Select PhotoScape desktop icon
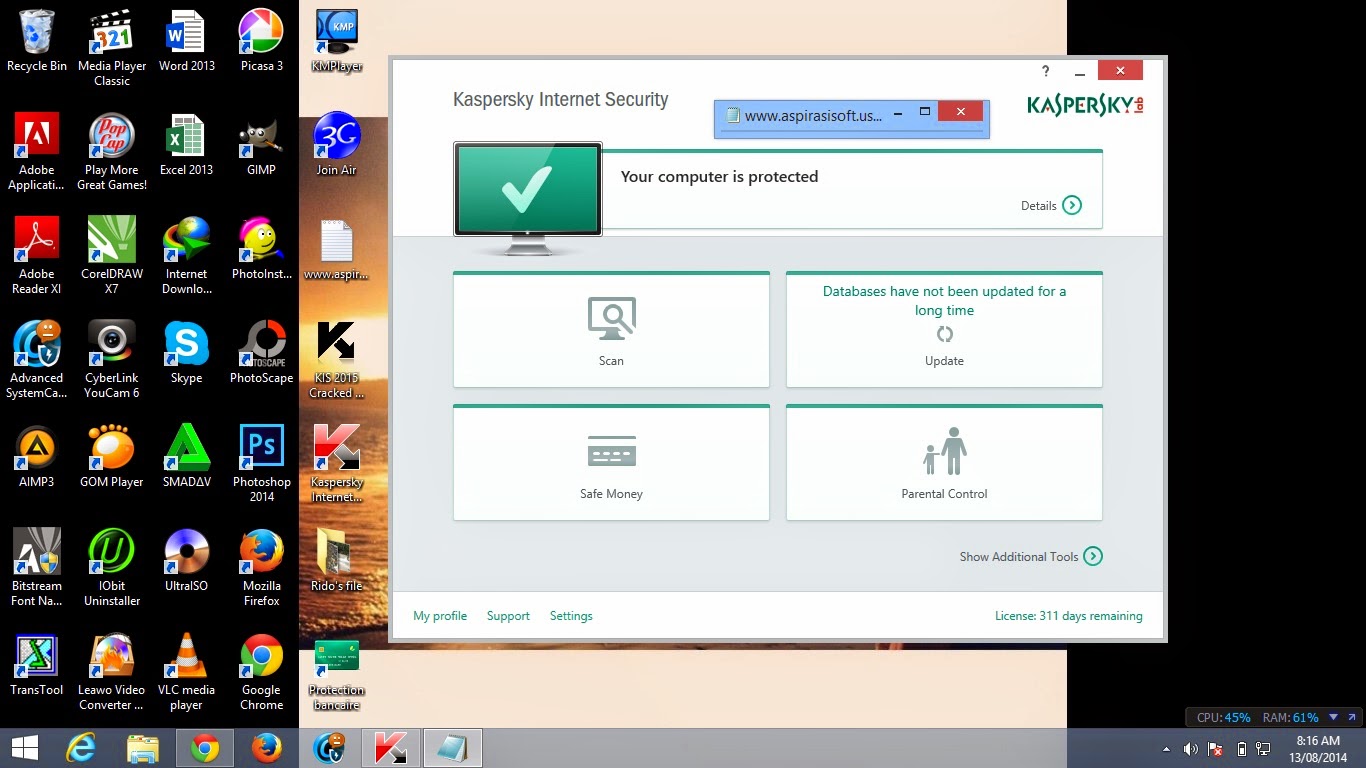 pos(261,352)
